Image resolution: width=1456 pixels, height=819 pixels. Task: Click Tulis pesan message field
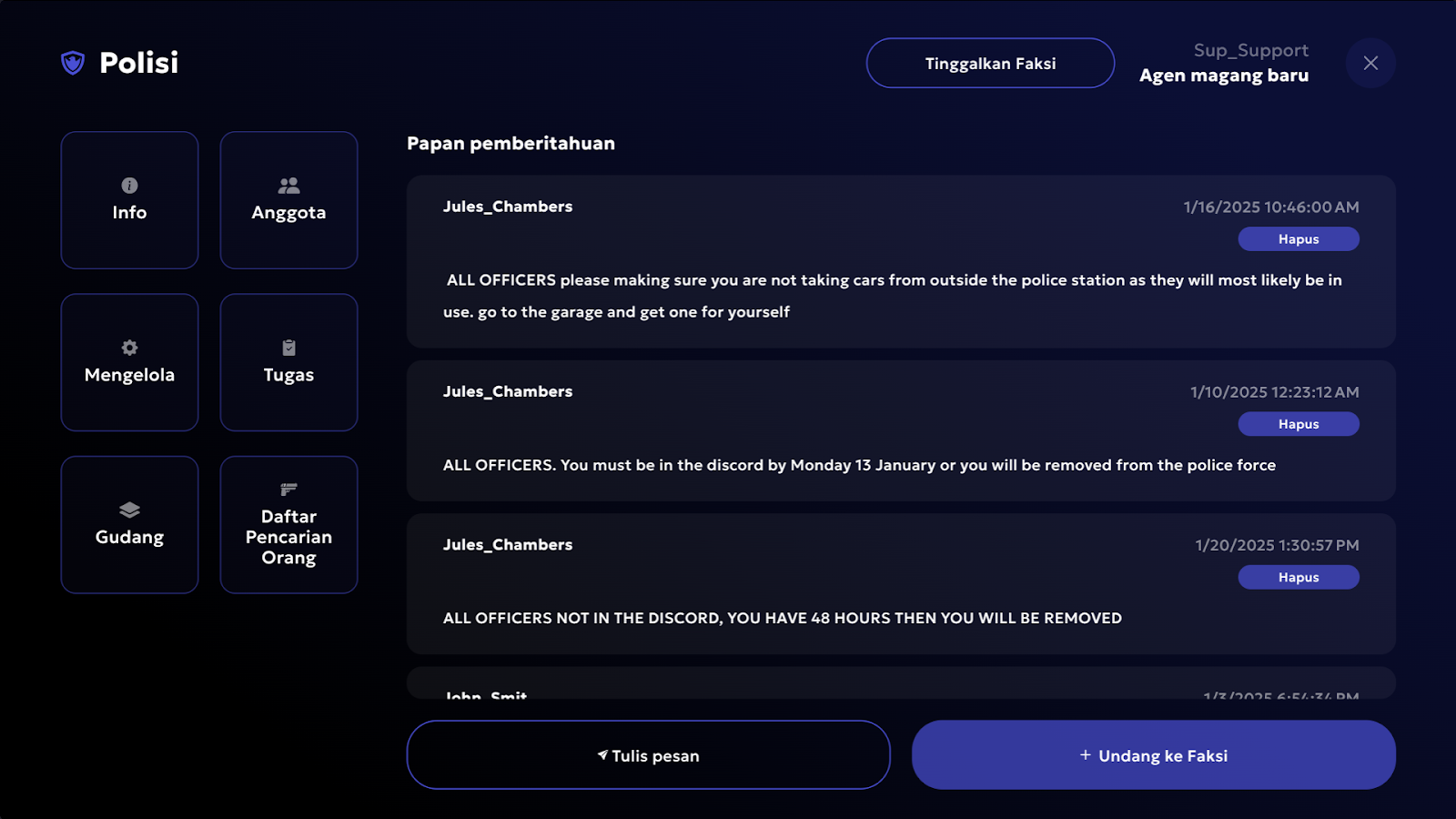(648, 755)
